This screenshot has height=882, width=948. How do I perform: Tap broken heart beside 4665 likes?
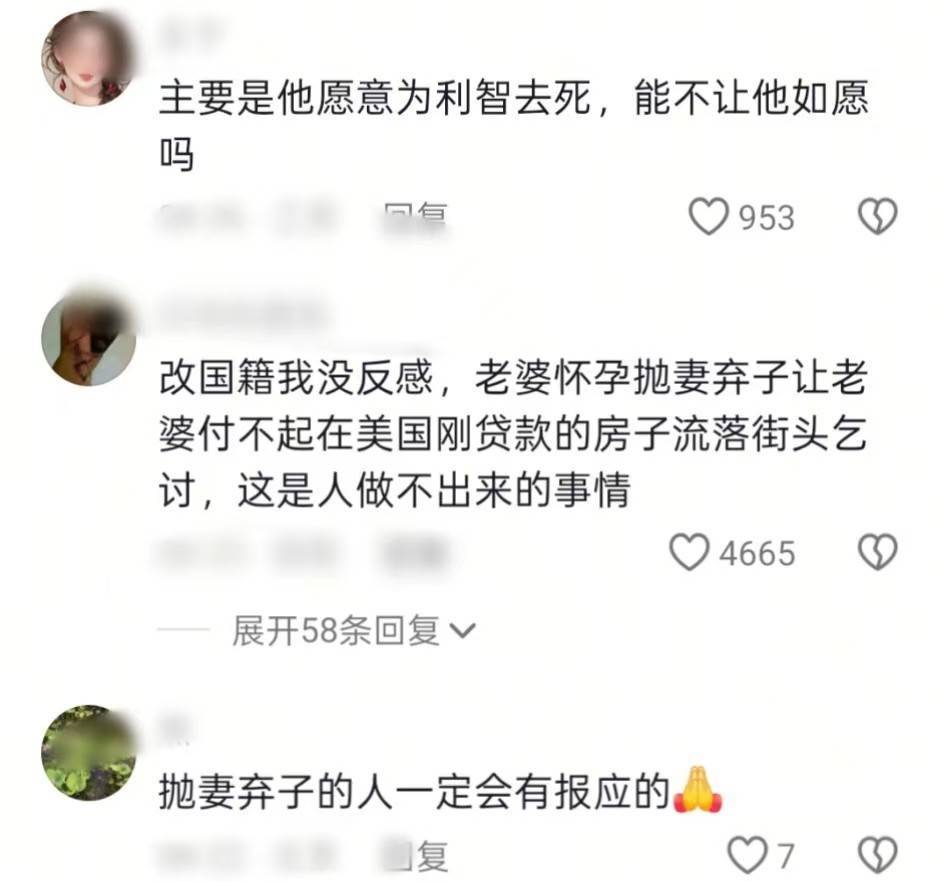(877, 552)
